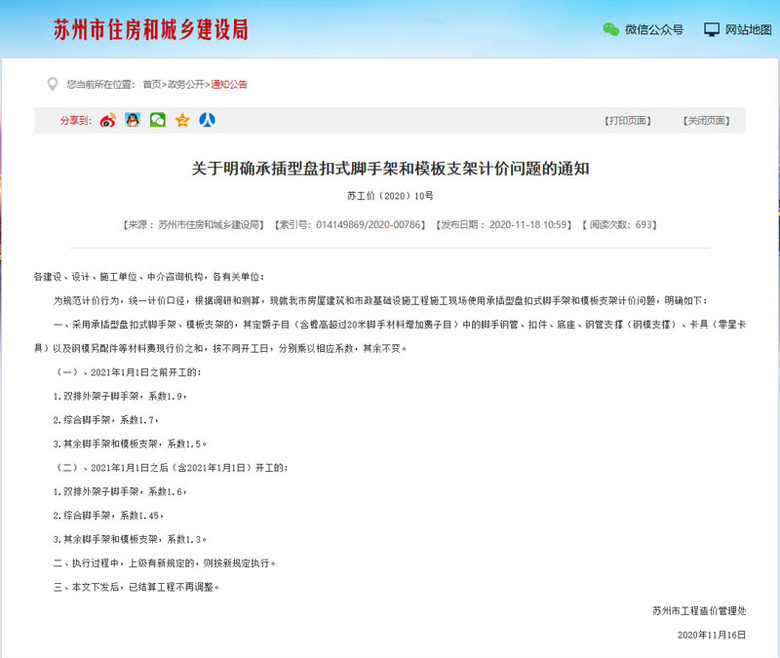Click the notice title heading
Viewport: 780px width, 658px height.
click(x=390, y=168)
